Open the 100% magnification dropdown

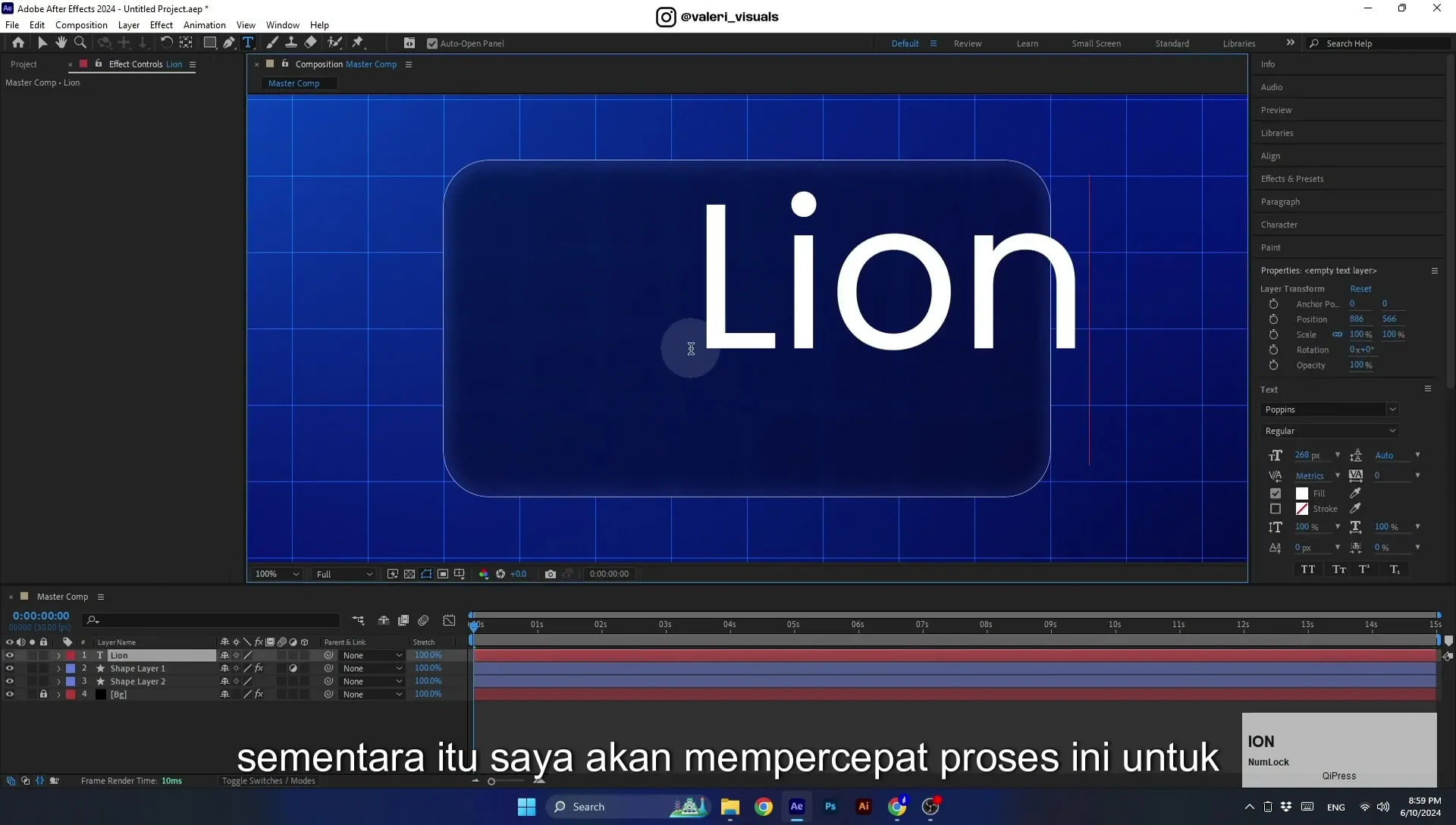277,574
